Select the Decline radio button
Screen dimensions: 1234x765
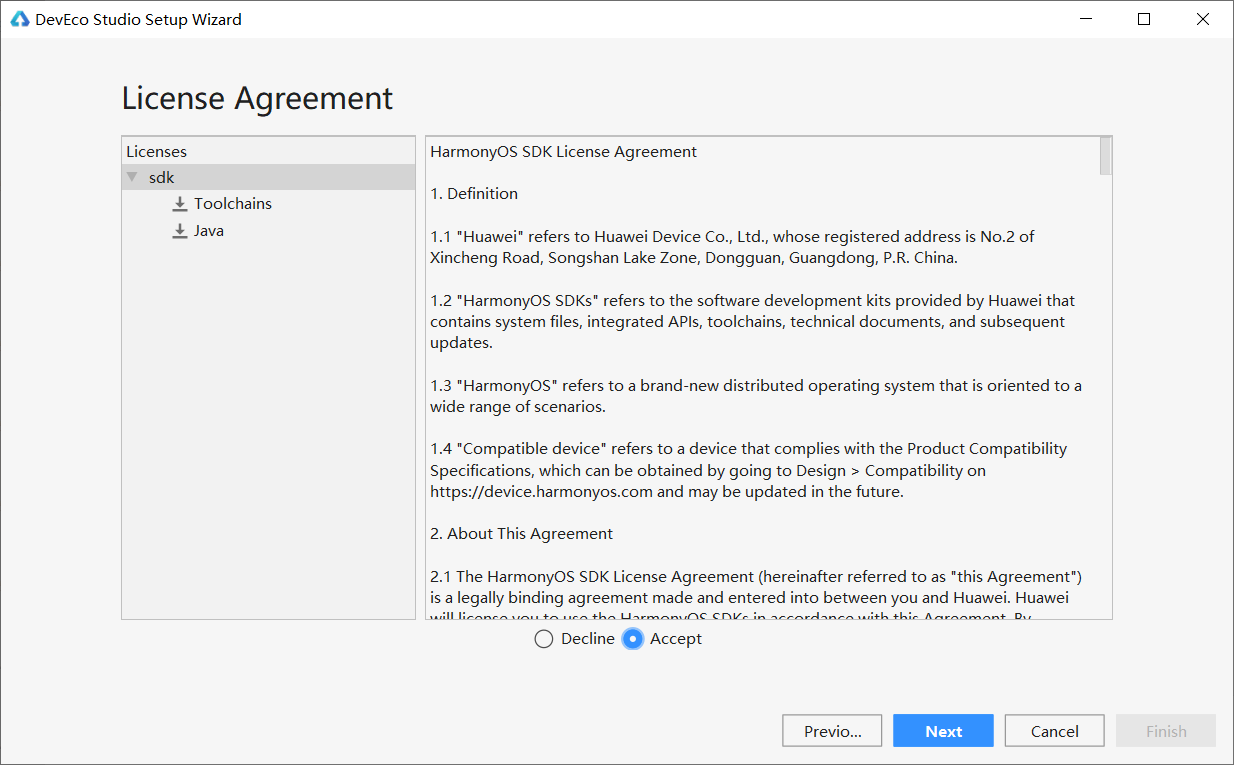pos(544,639)
